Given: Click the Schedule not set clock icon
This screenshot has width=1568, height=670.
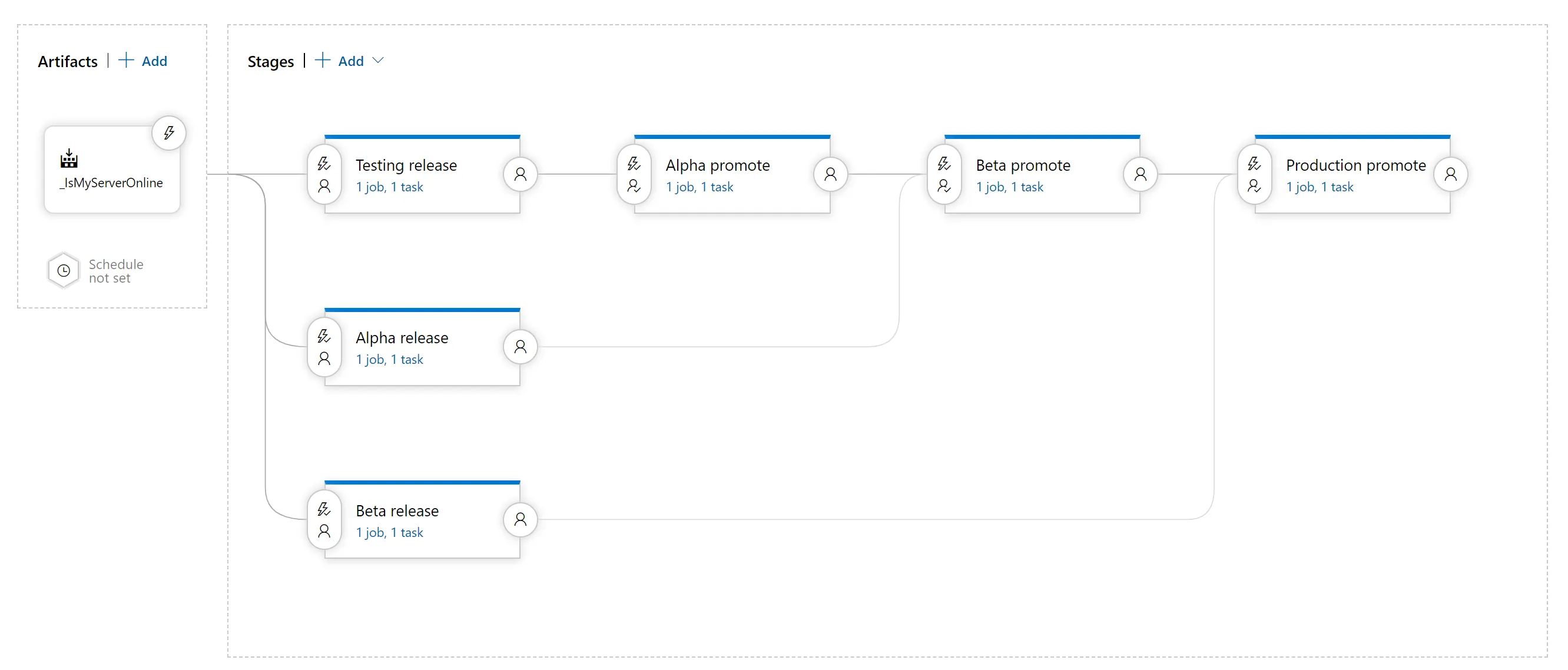Looking at the screenshot, I should pos(64,270).
